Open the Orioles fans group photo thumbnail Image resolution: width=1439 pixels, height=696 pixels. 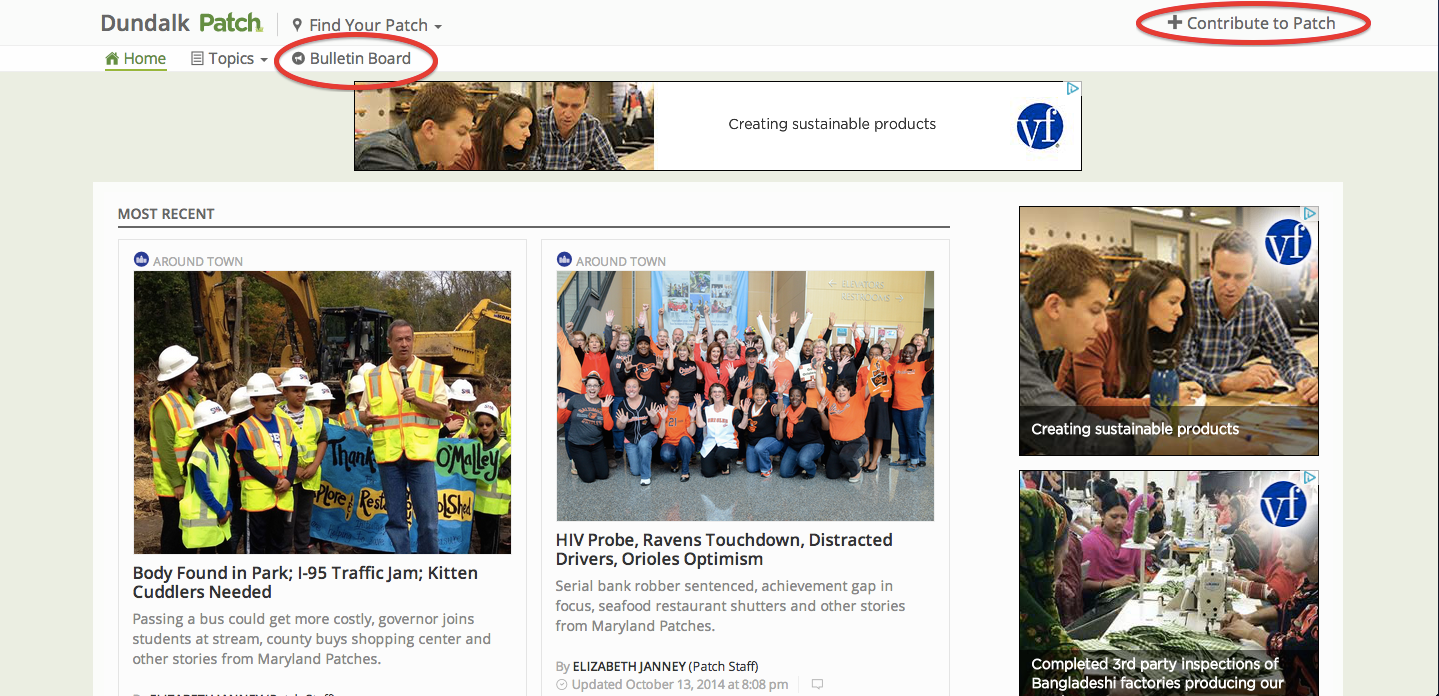coord(745,395)
